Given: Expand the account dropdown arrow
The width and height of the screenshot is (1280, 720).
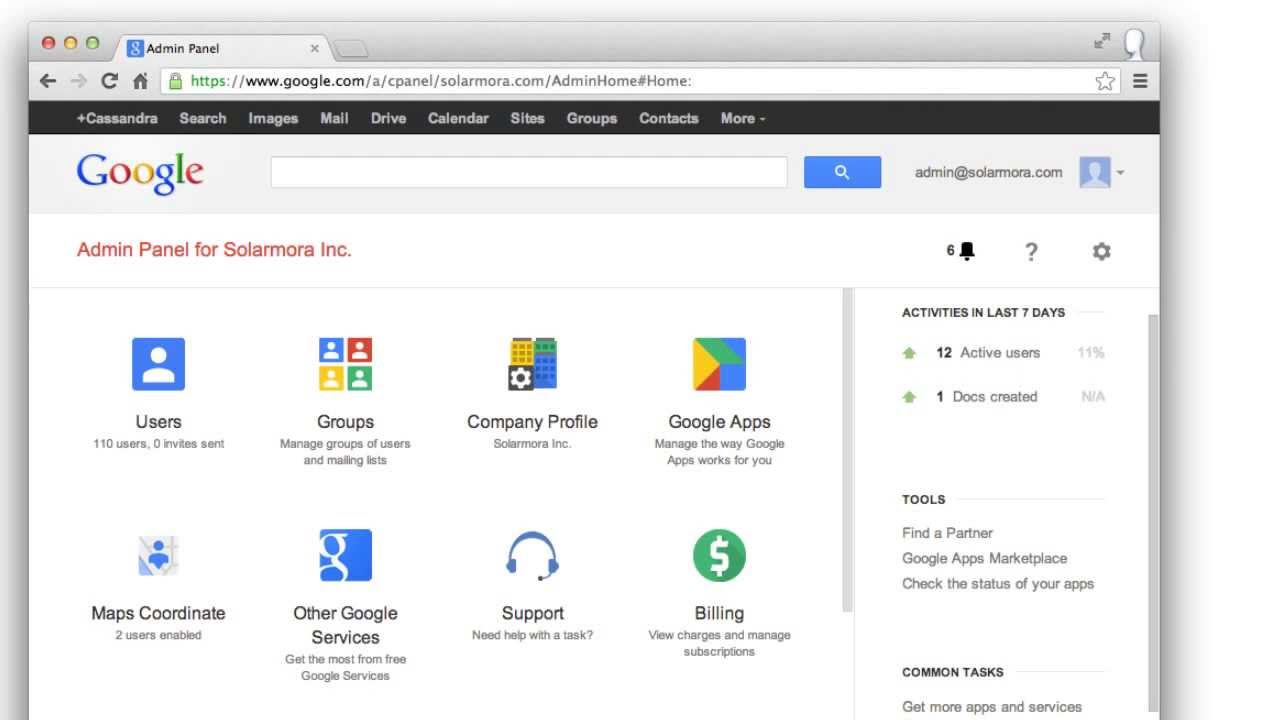Looking at the screenshot, I should coord(1120,173).
